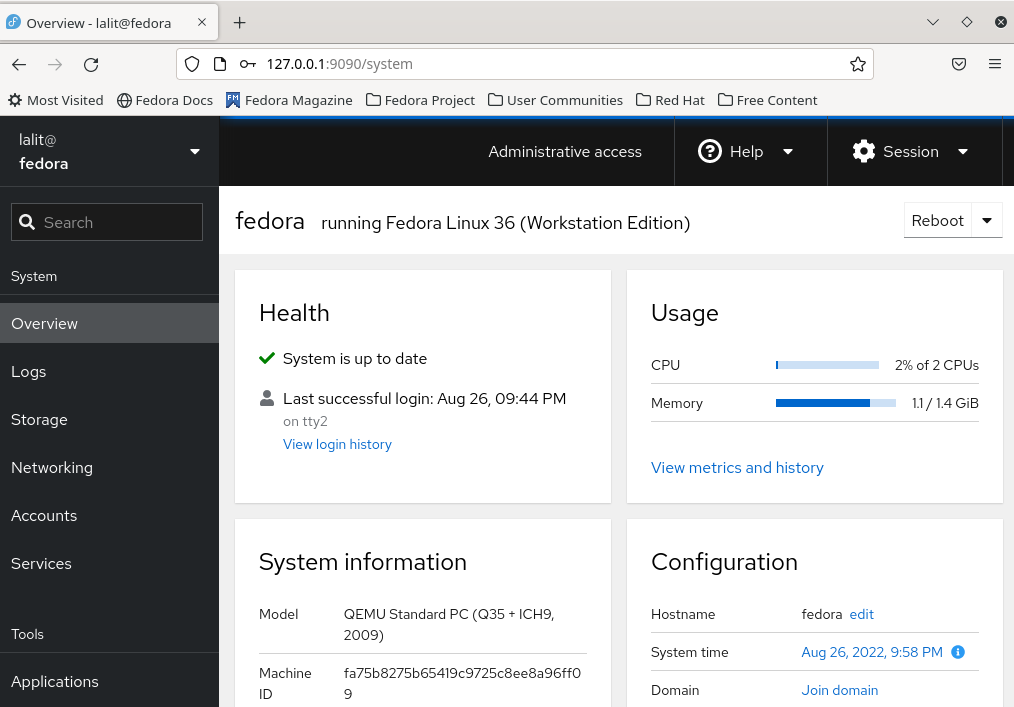Open the Session dropdown menu
The height and width of the screenshot is (707, 1014).
[x=910, y=152]
